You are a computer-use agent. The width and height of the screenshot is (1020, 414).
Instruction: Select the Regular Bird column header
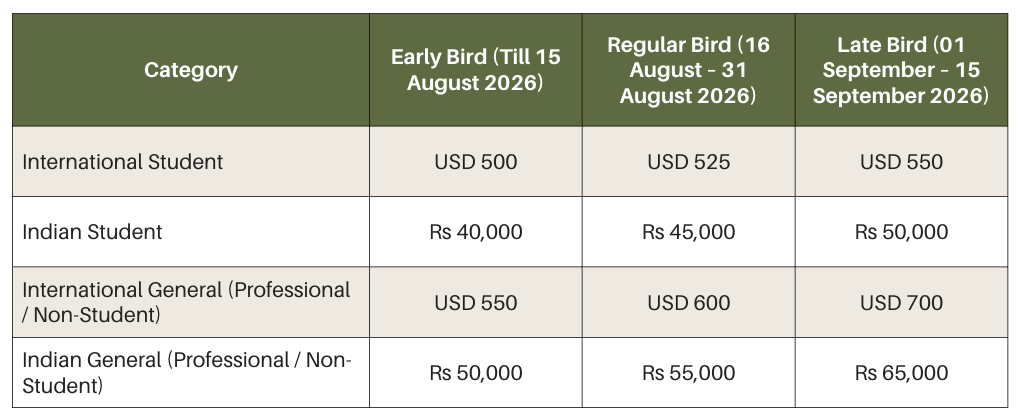tap(688, 70)
